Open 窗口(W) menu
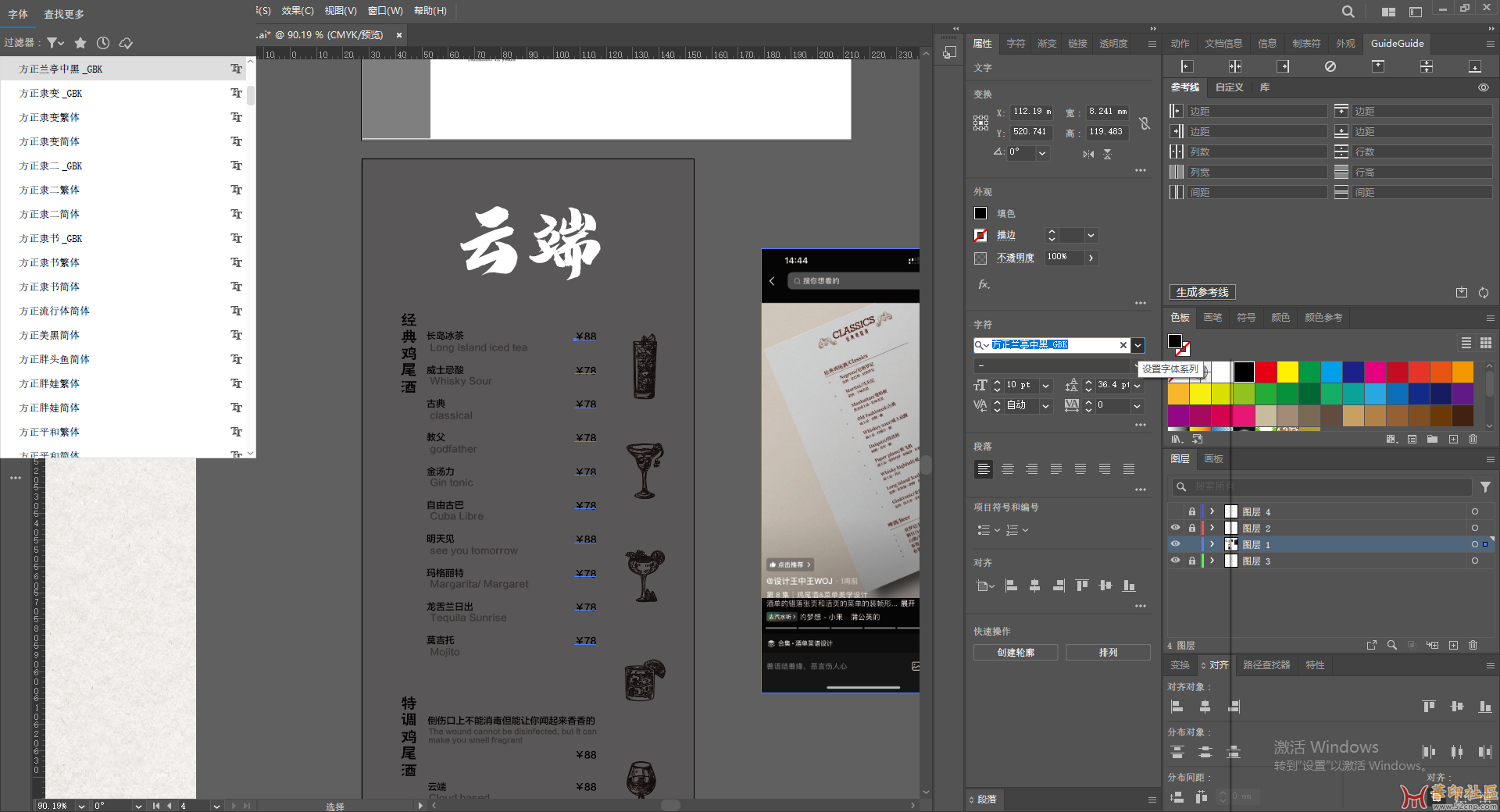 385,11
